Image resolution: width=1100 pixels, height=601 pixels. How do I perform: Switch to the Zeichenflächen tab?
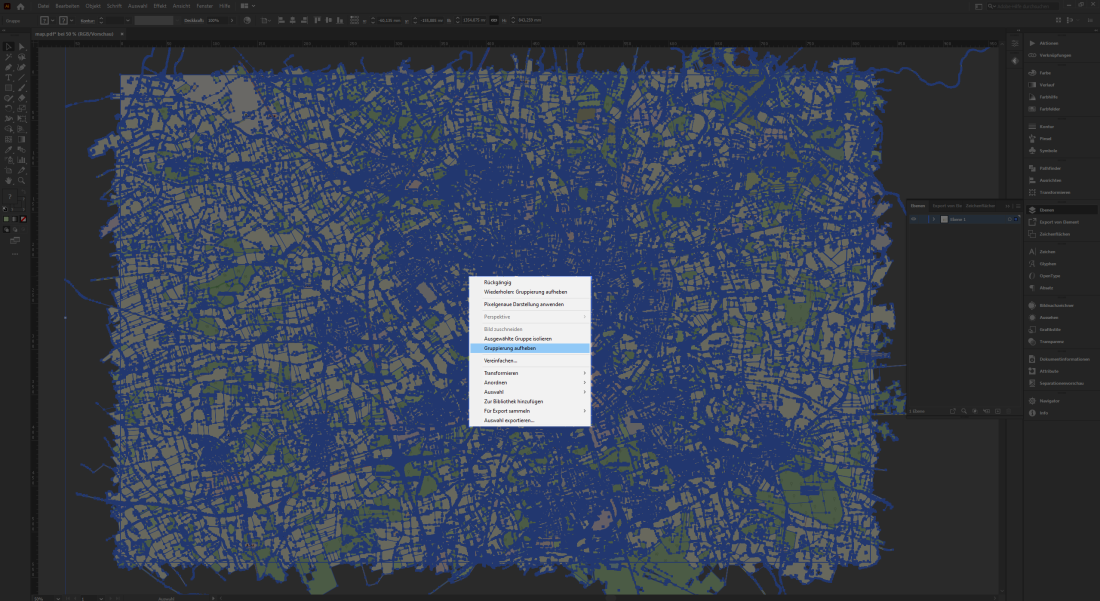(980, 205)
